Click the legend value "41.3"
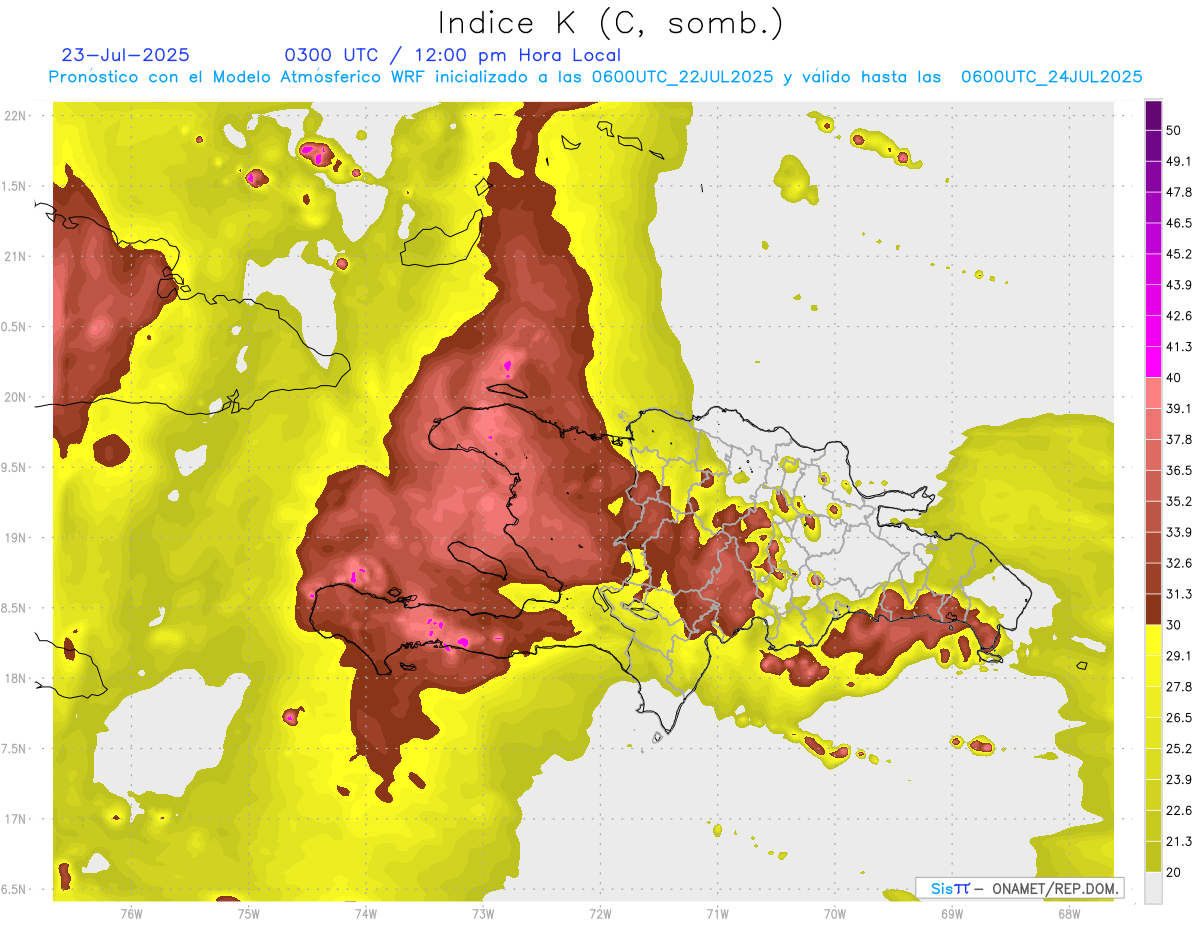 pyautogui.click(x=1179, y=347)
